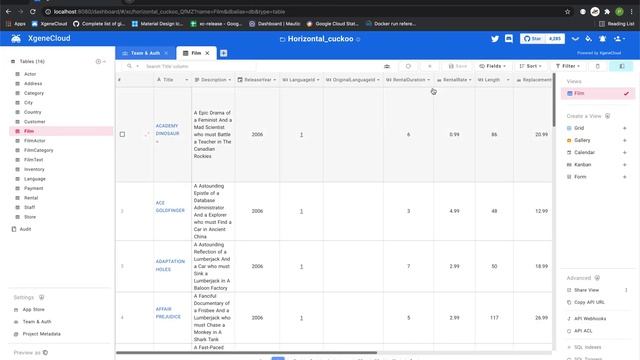This screenshot has height=360, width=640.
Task: Open the Discord chat icon in the header
Action: click(x=509, y=39)
